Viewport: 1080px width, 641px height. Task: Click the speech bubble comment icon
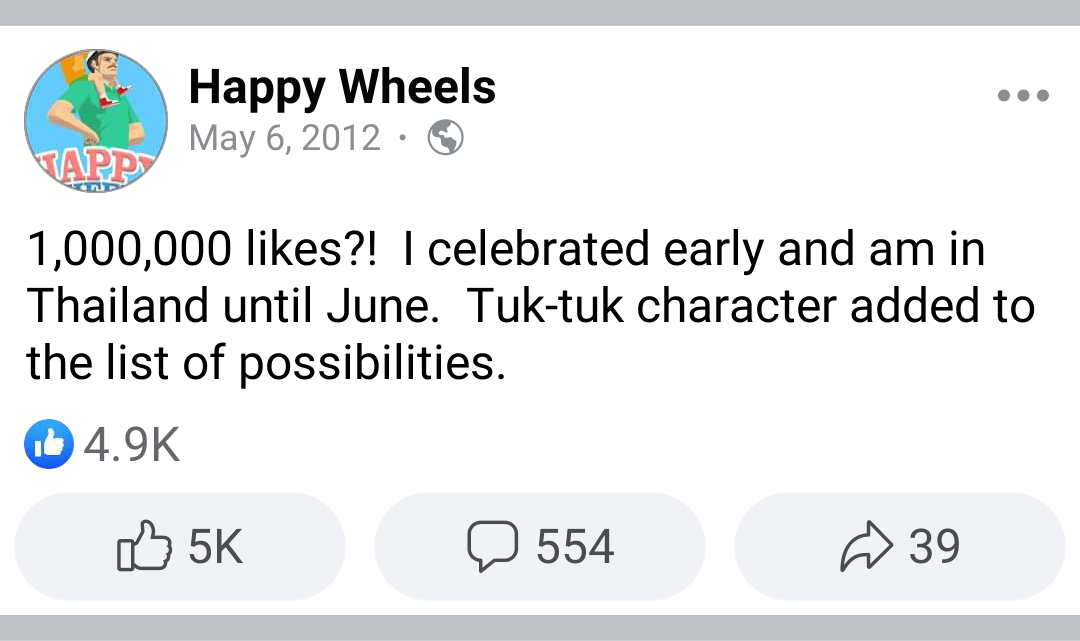point(494,546)
